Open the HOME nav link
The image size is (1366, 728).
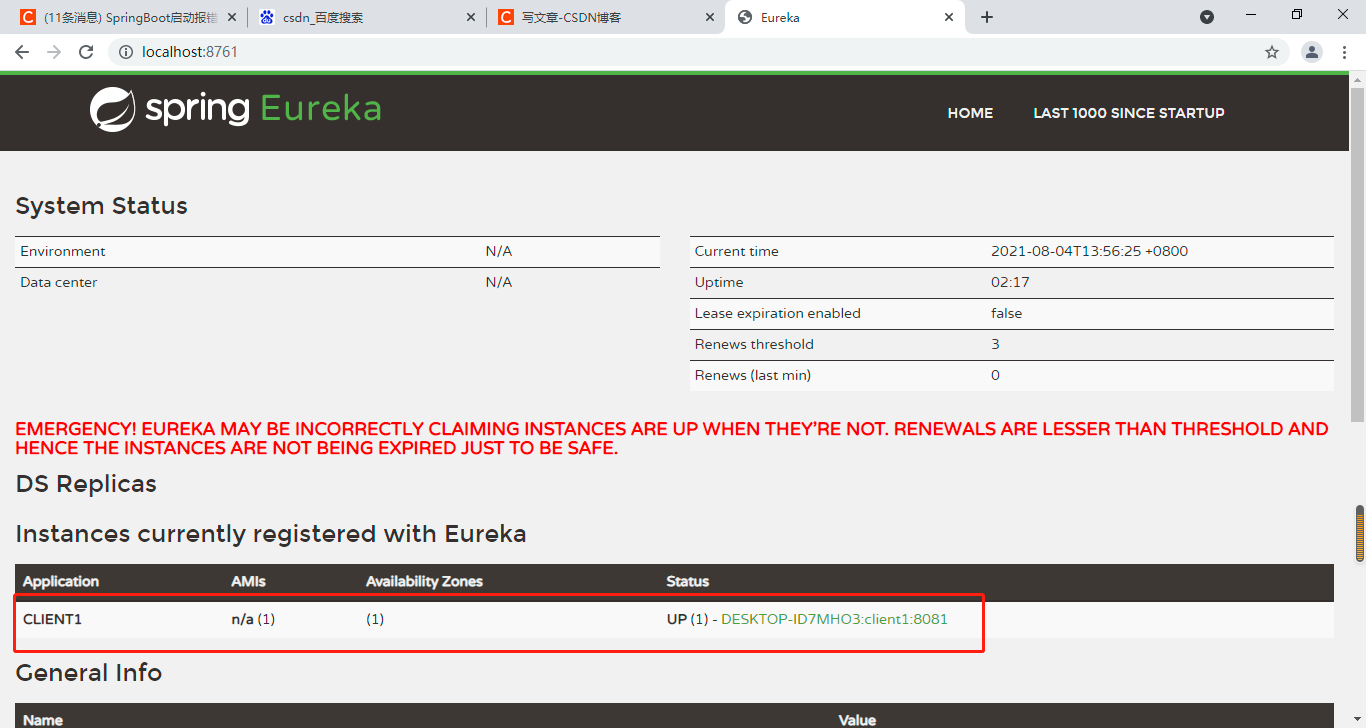(x=970, y=113)
